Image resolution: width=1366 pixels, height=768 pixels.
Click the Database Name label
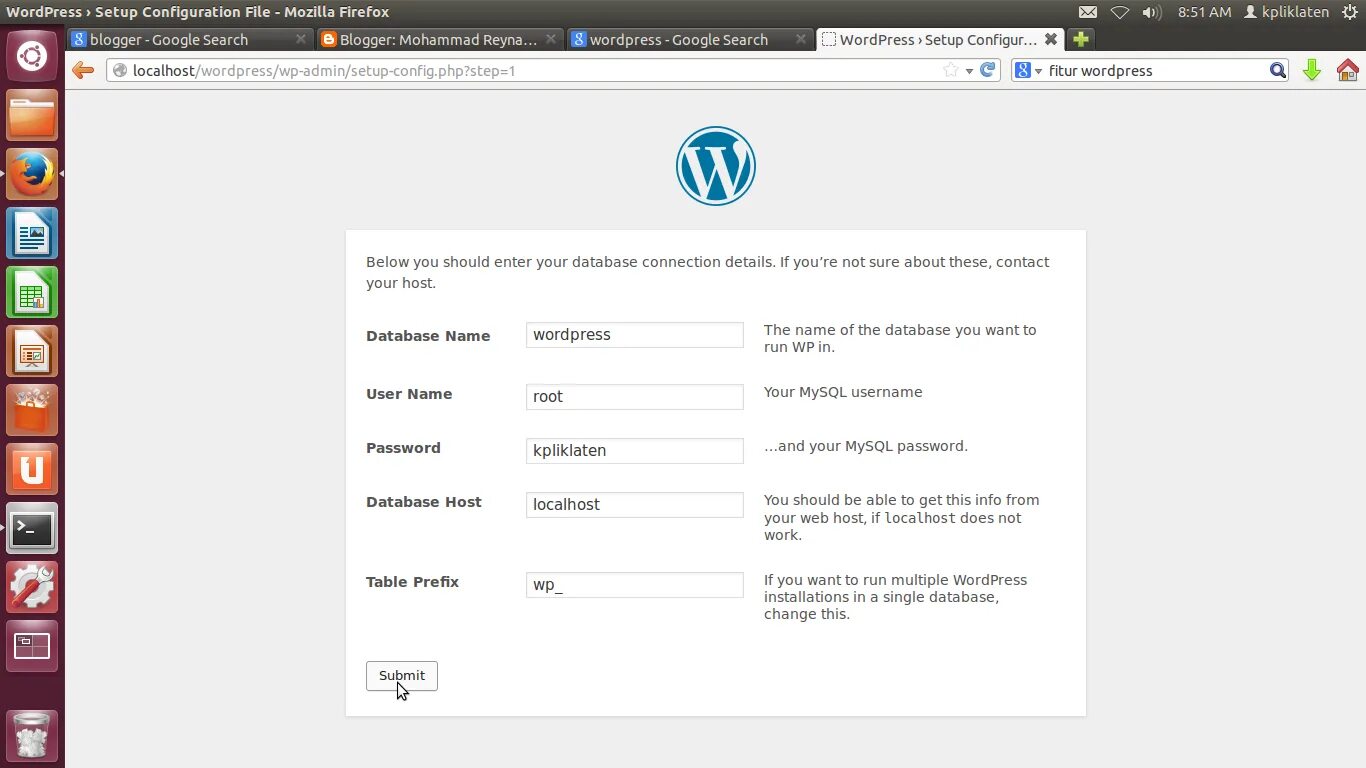pos(428,336)
